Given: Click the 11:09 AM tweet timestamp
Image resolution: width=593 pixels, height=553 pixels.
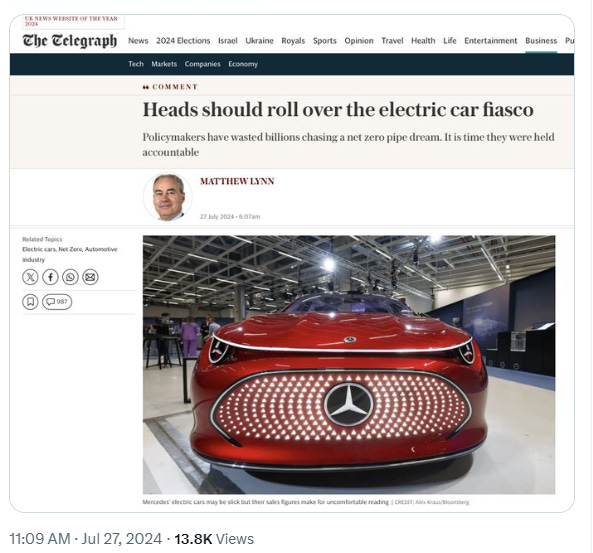Looking at the screenshot, I should [x=40, y=539].
